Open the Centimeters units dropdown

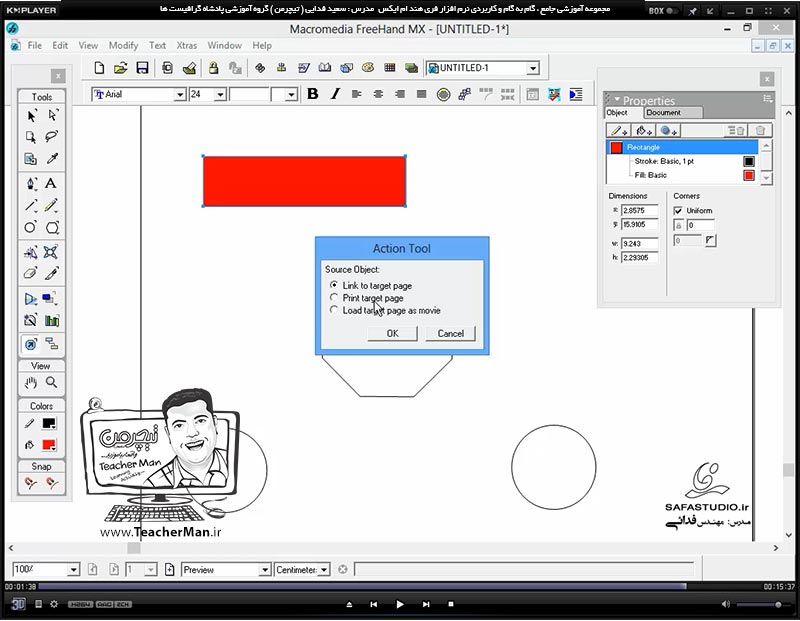[324, 569]
